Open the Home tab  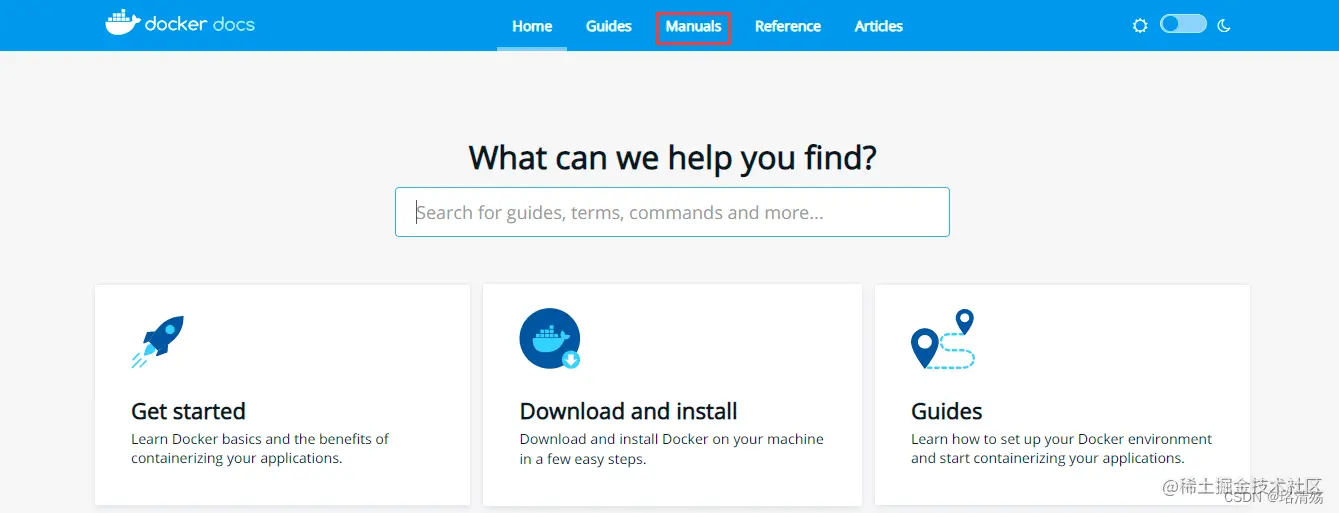pos(532,26)
